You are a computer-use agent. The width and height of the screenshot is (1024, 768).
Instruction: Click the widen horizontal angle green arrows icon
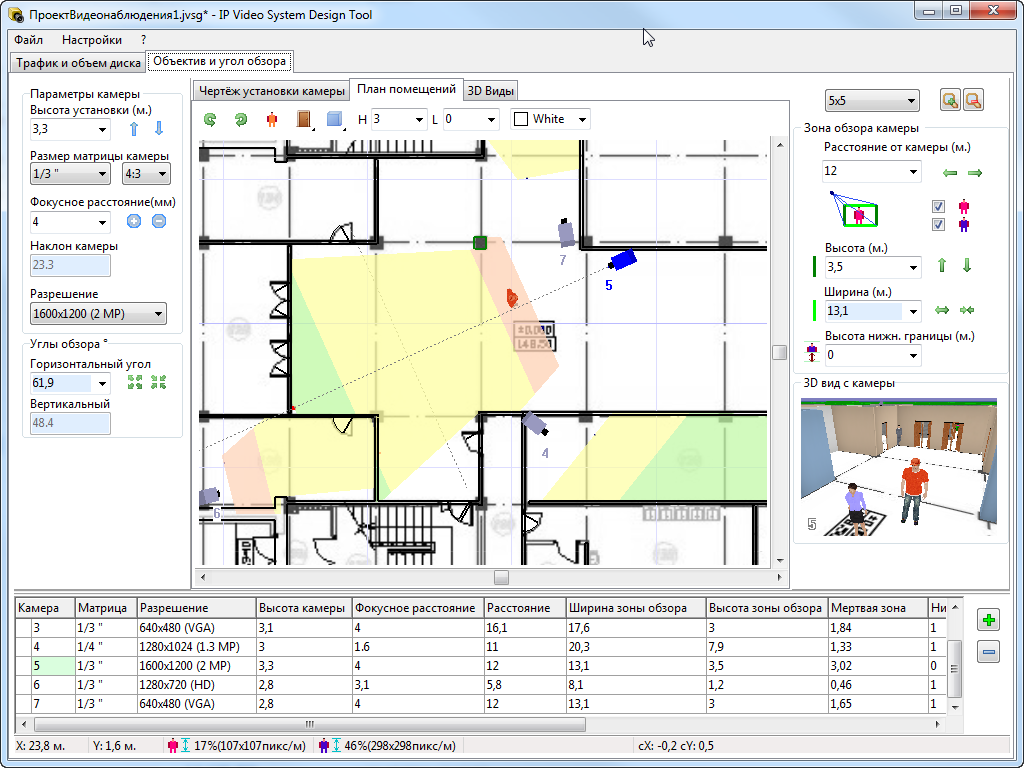pos(134,382)
